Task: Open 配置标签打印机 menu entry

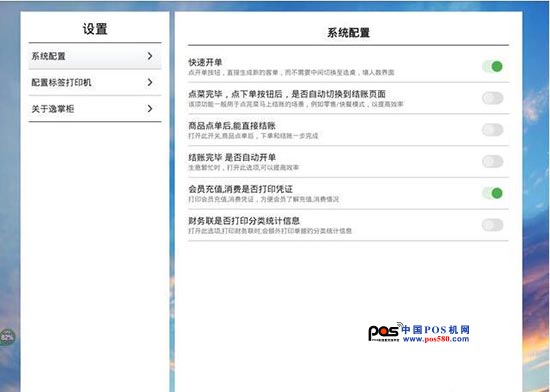Action: [x=95, y=82]
